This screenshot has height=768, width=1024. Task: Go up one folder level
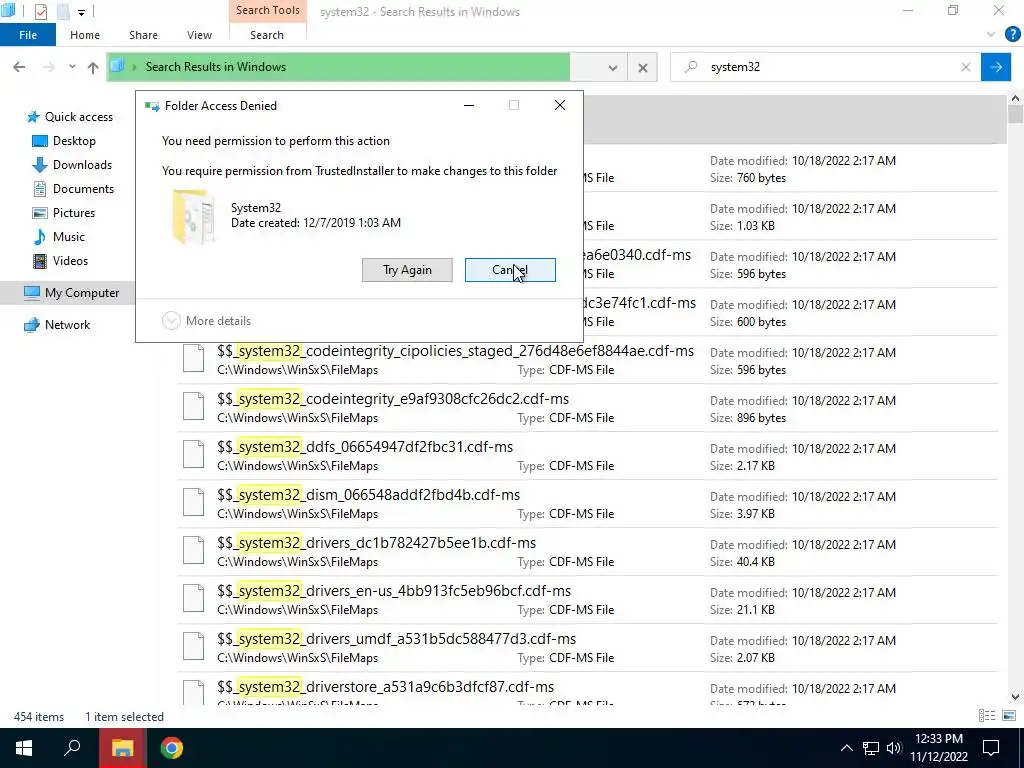click(x=93, y=67)
